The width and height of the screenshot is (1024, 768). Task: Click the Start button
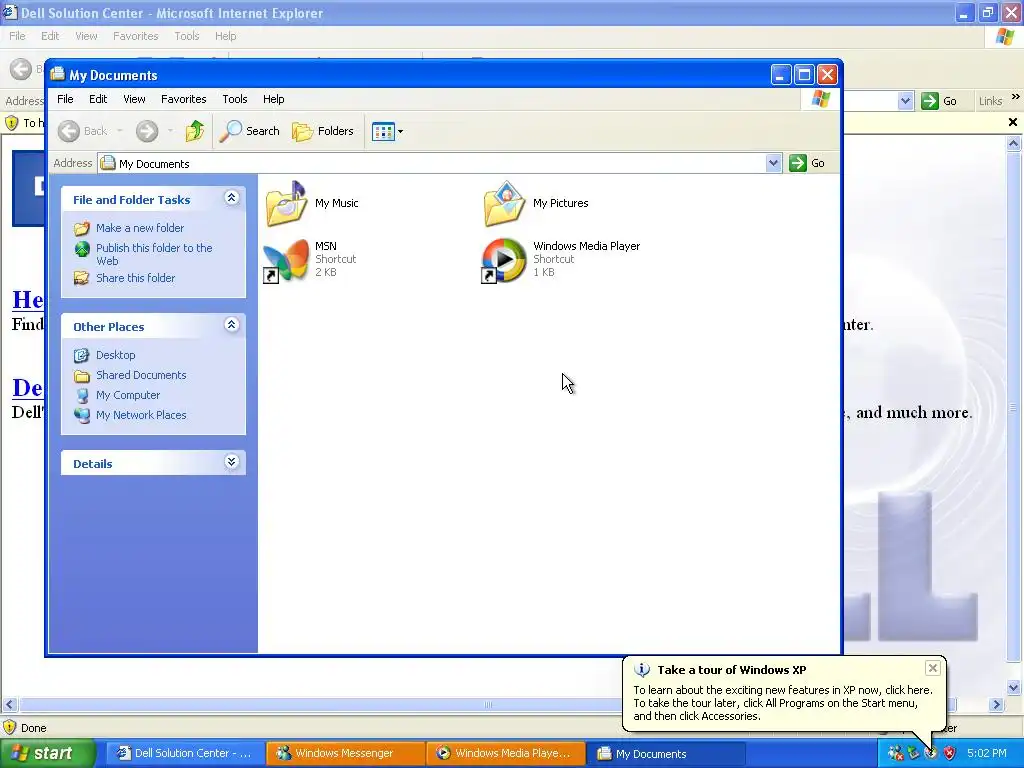47,753
